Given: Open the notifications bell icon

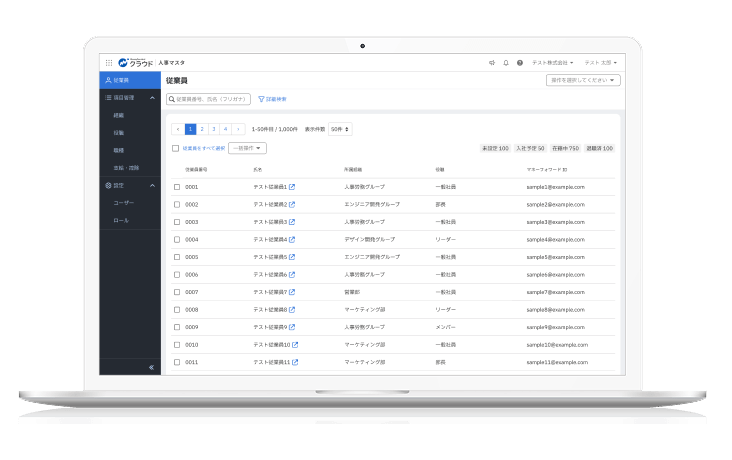Looking at the screenshot, I should [506, 63].
